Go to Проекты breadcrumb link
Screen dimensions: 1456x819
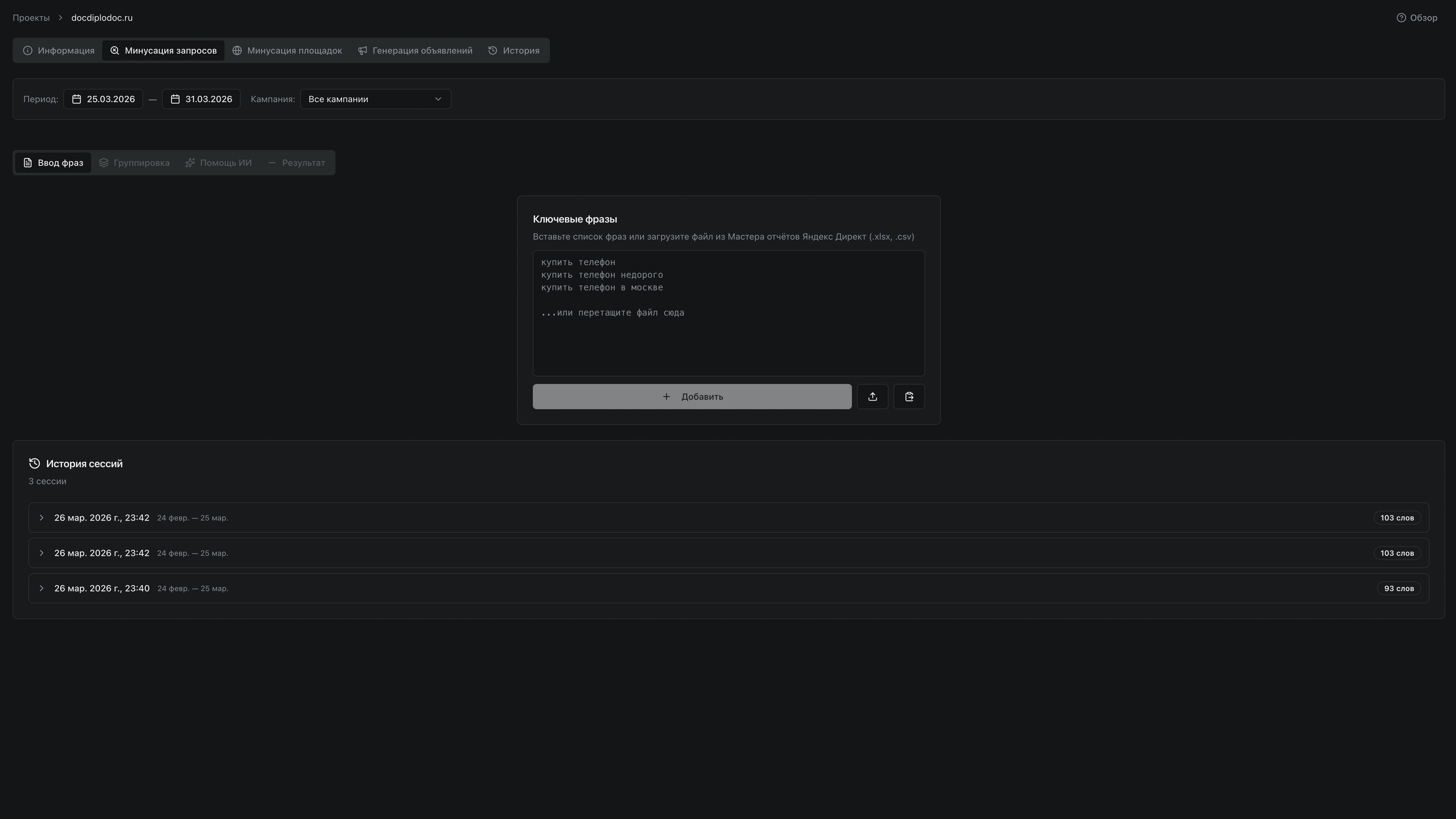[x=31, y=18]
